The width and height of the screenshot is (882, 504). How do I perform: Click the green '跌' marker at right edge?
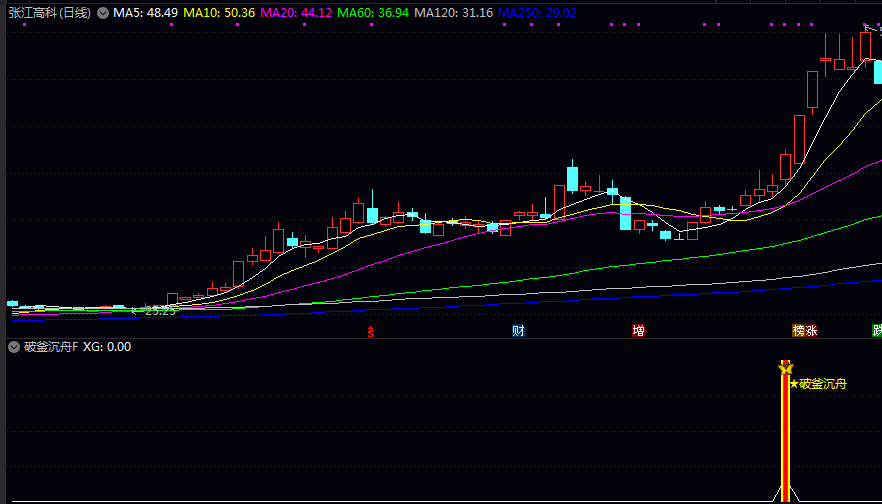click(x=876, y=331)
